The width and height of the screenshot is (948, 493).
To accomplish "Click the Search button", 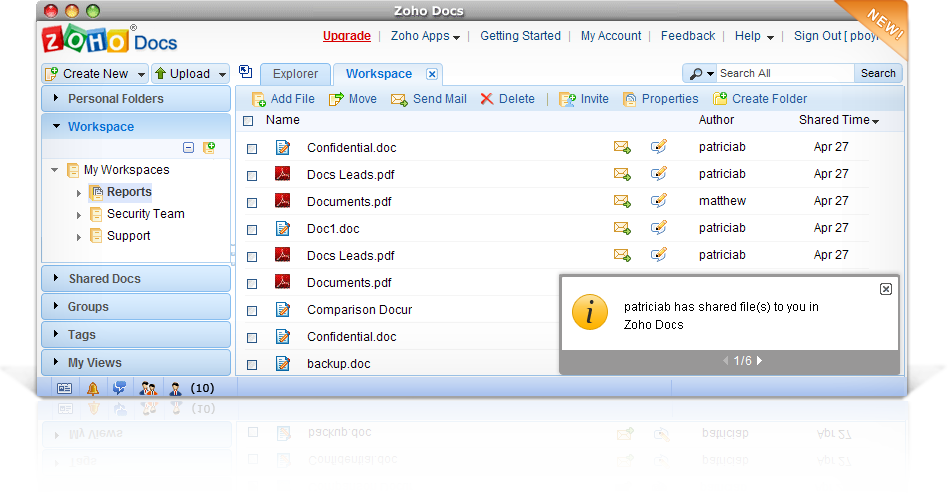I will pyautogui.click(x=878, y=73).
